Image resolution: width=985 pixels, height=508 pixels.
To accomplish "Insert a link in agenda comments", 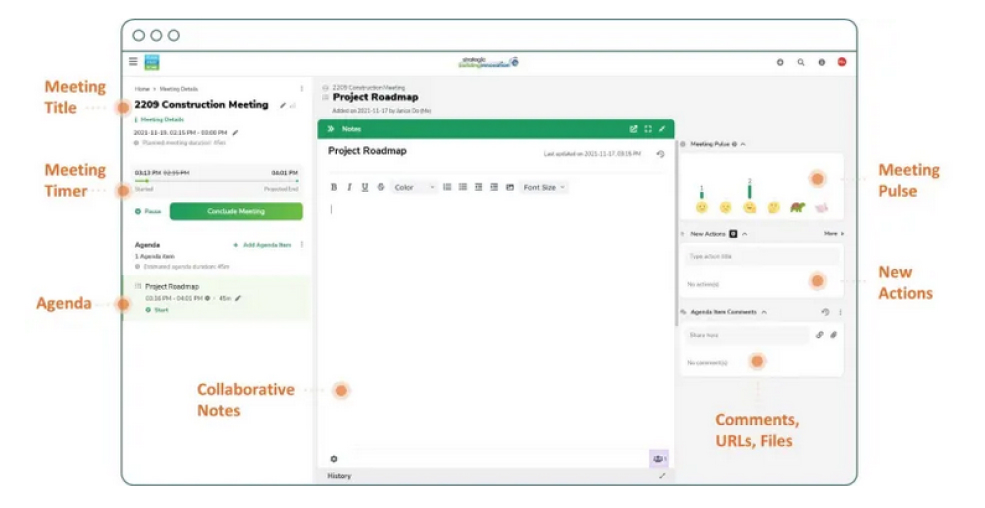I will tap(819, 335).
